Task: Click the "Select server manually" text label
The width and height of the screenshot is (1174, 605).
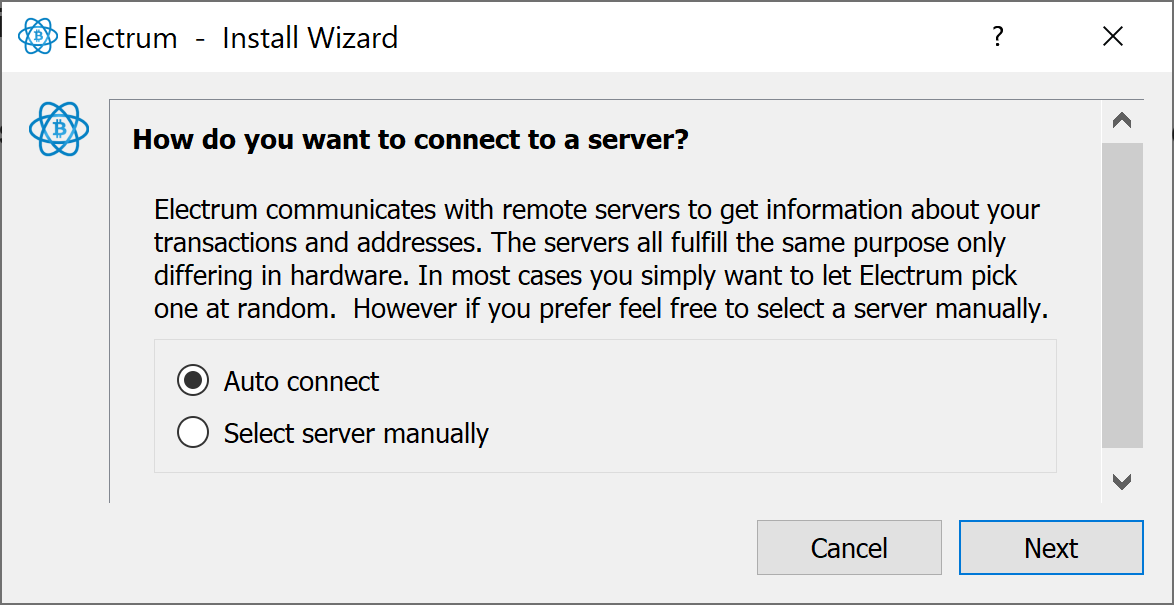Action: [x=356, y=433]
